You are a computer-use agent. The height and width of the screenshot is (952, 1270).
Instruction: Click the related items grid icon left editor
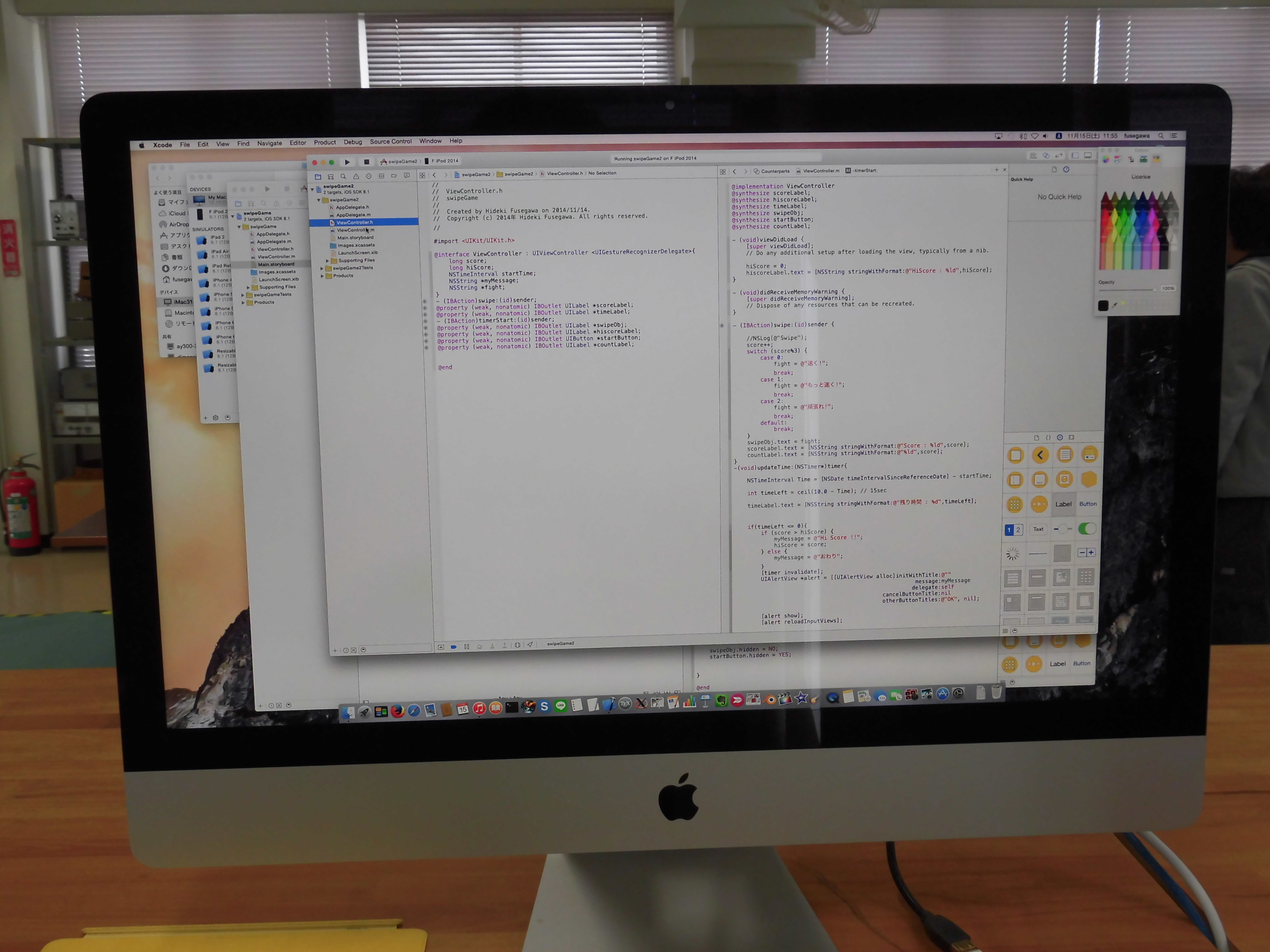click(422, 175)
